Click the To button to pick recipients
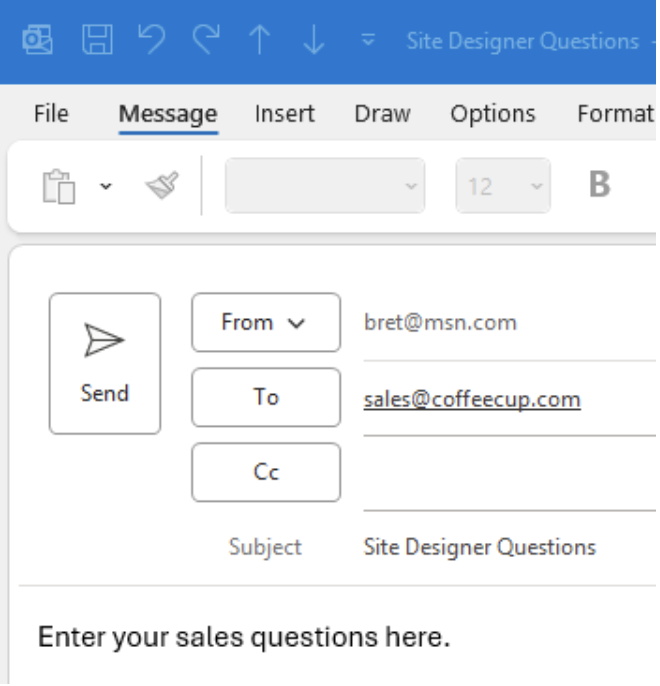This screenshot has width=660, height=686. tap(266, 397)
